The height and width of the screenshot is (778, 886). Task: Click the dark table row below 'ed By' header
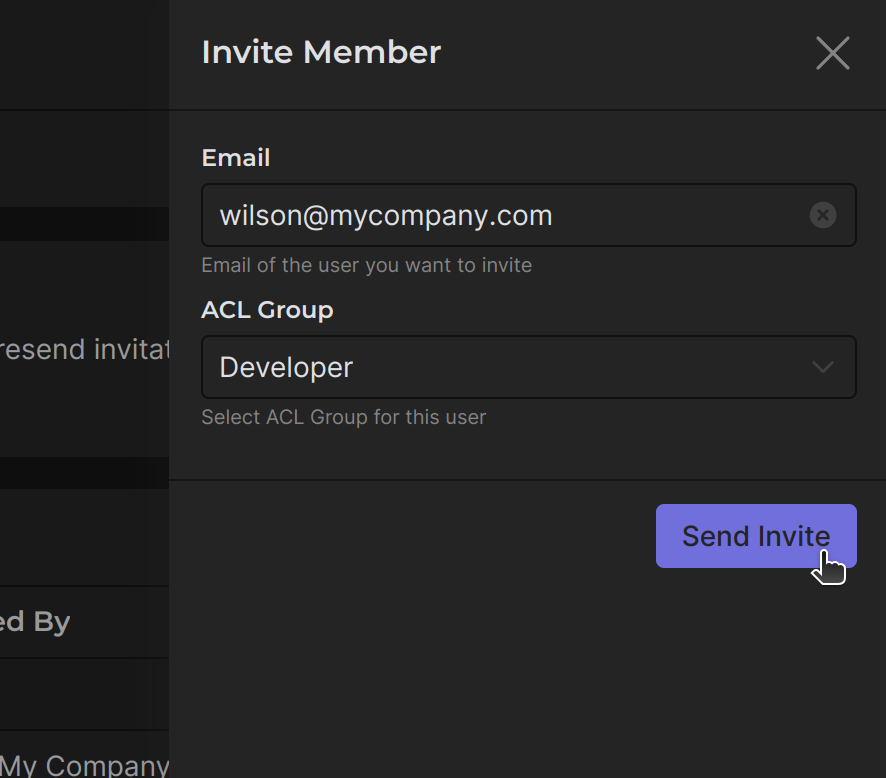[x=84, y=694]
